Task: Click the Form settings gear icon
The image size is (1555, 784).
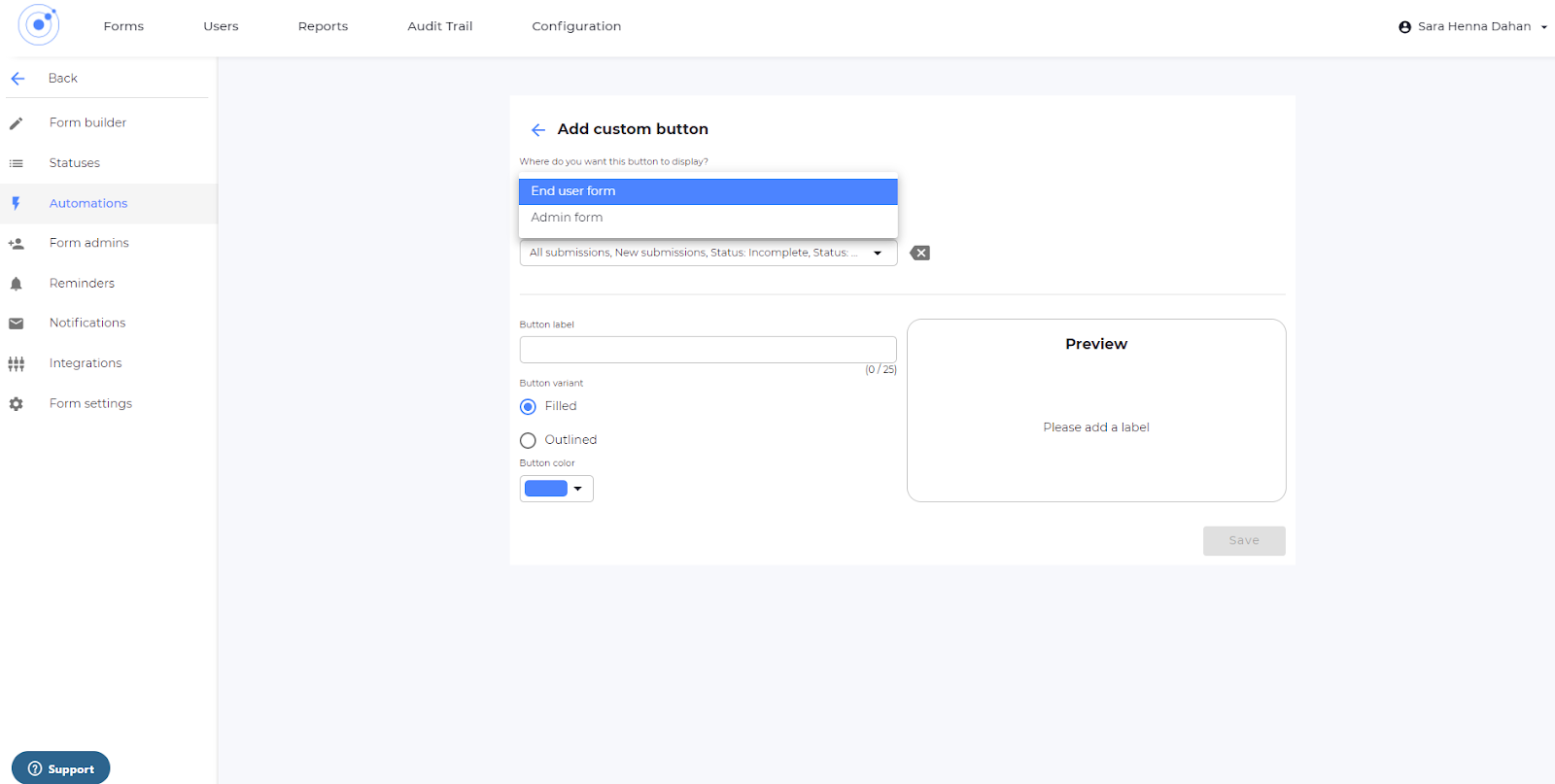Action: coord(17,404)
